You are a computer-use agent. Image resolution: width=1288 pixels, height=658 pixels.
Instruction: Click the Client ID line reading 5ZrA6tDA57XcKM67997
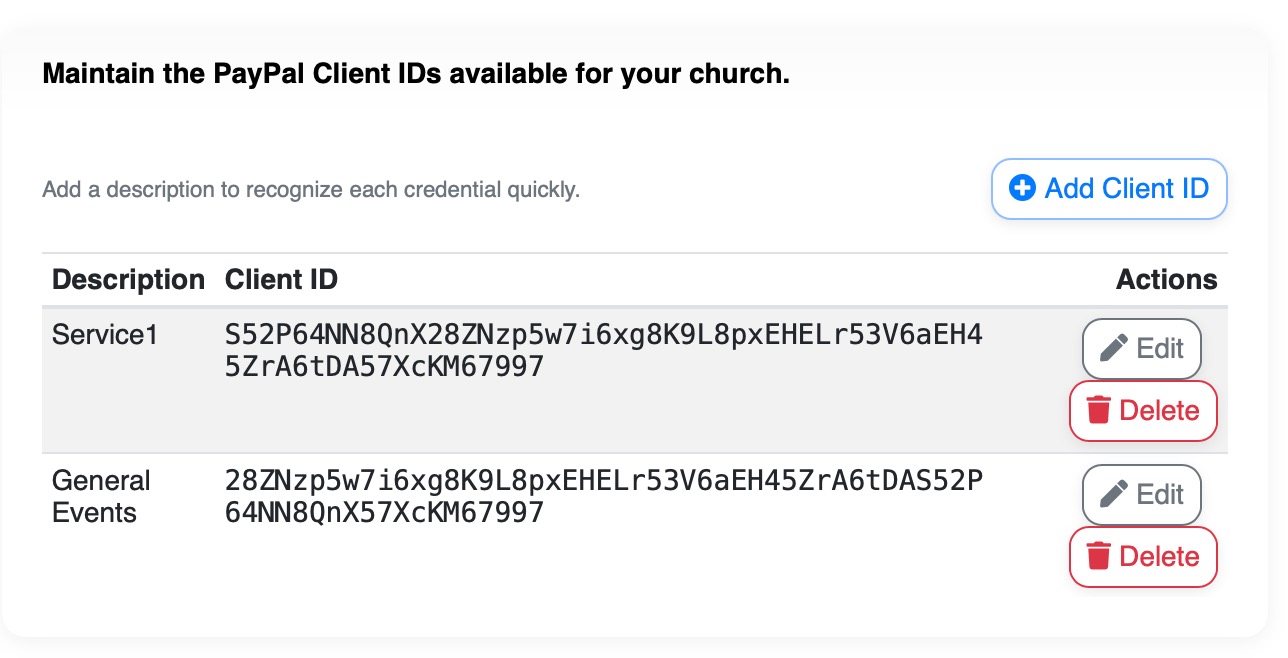pos(385,367)
